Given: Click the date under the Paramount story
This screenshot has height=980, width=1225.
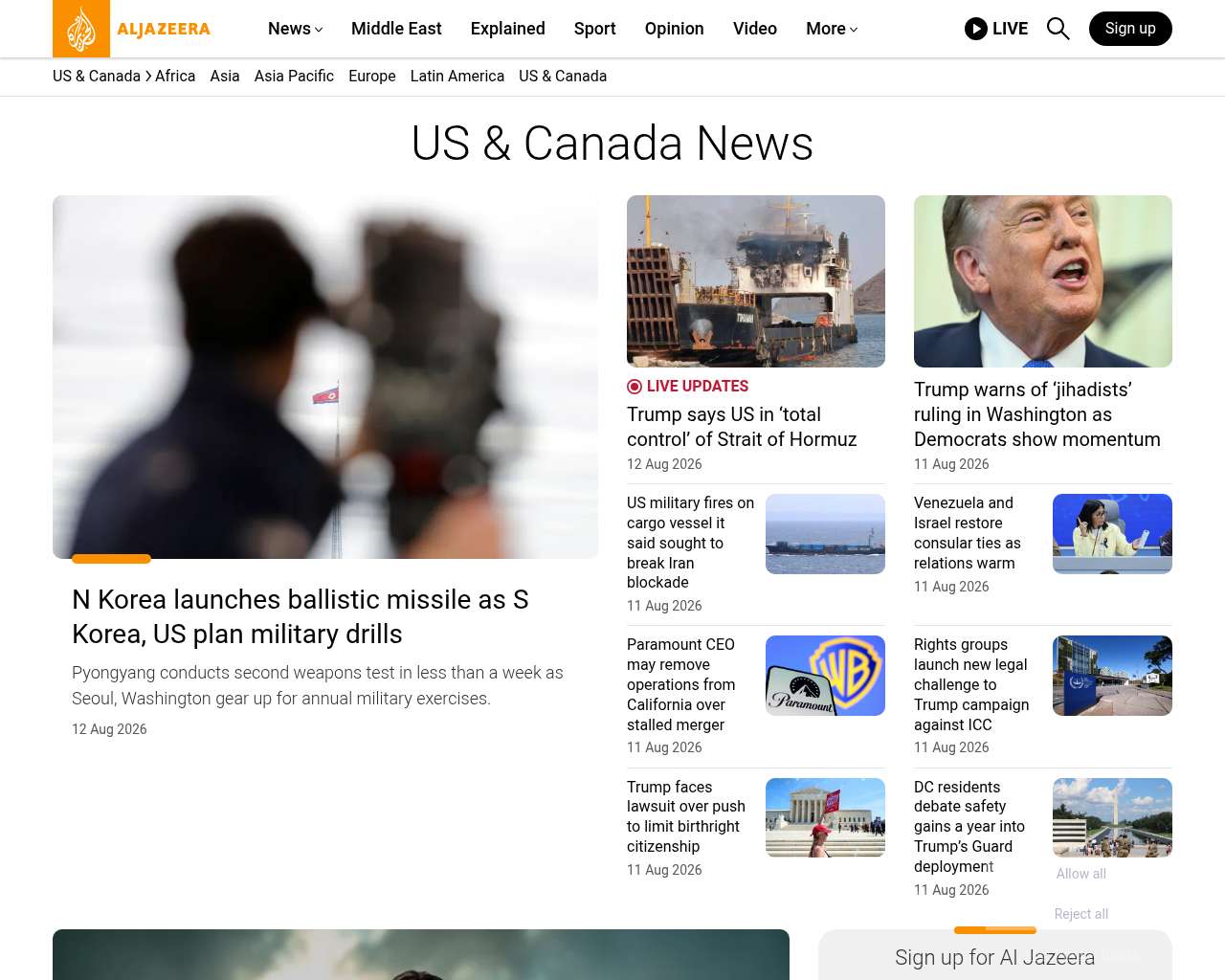Looking at the screenshot, I should click(664, 747).
